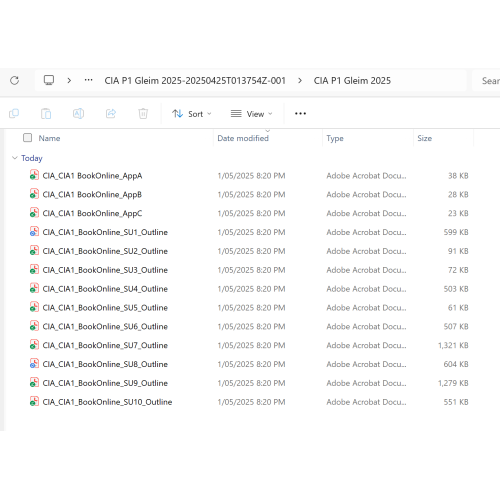Select file CIA_CIA1_BookOnline_SU9_Outline
The image size is (500, 500).
coord(105,383)
